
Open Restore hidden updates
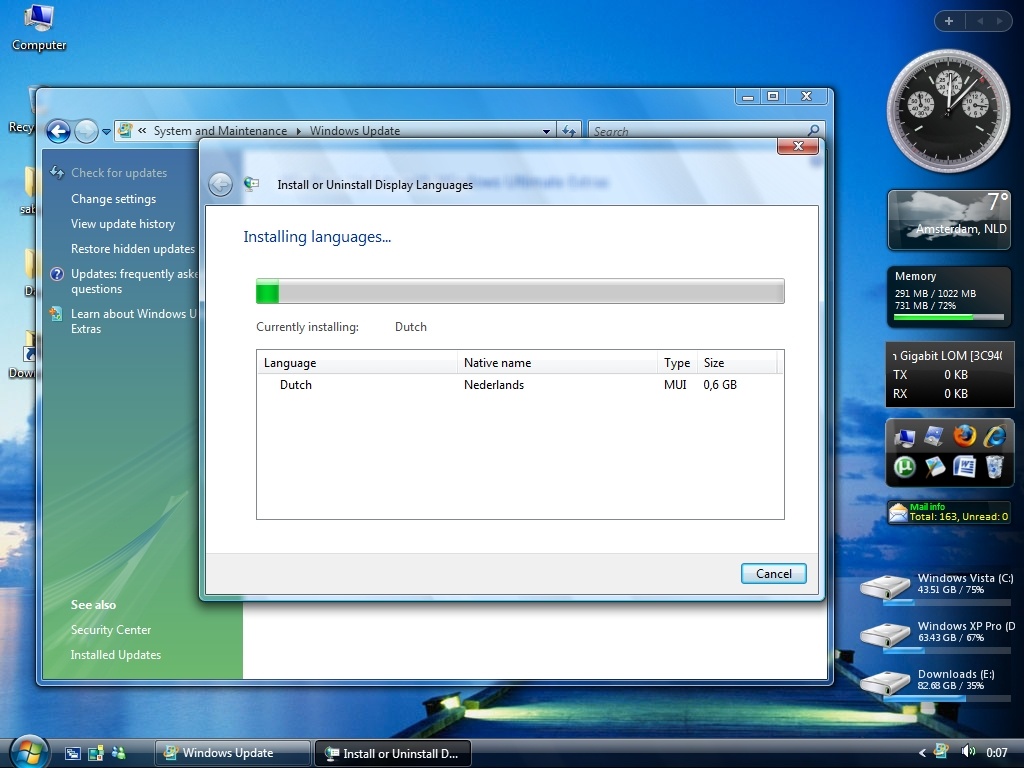133,249
